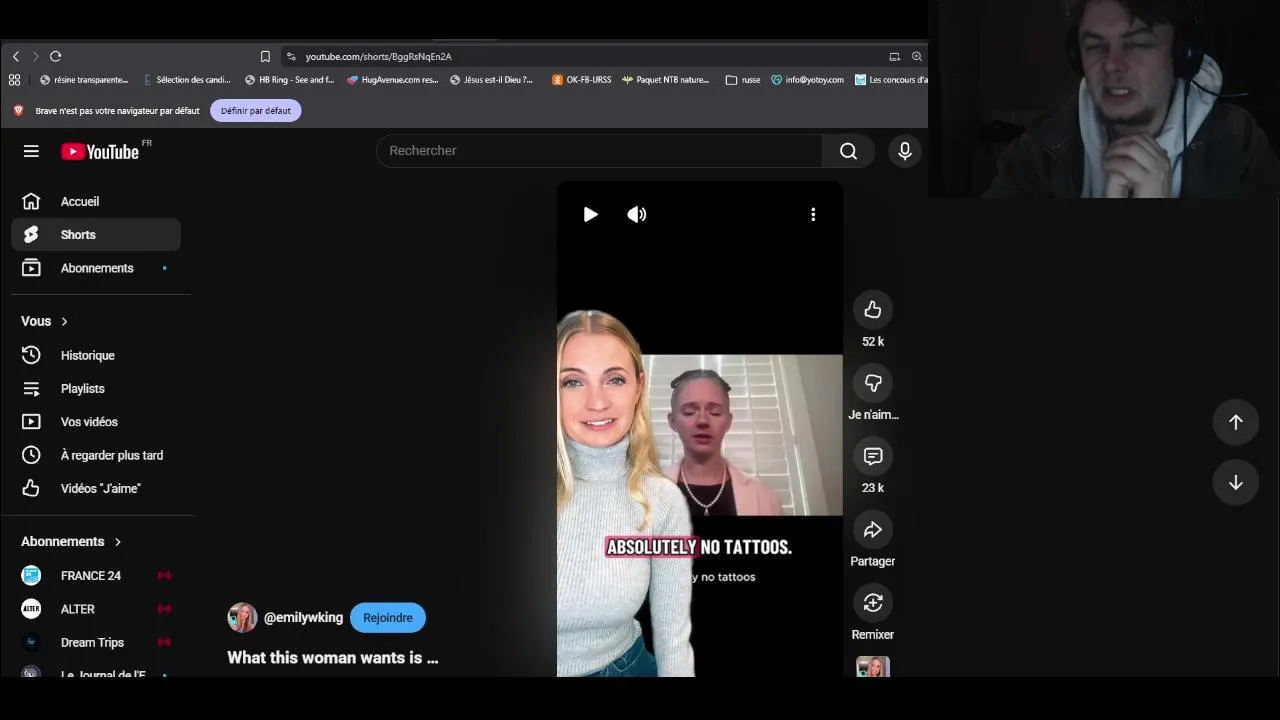Remix this Short via Remixer
This screenshot has height=720, width=1280.
873,603
